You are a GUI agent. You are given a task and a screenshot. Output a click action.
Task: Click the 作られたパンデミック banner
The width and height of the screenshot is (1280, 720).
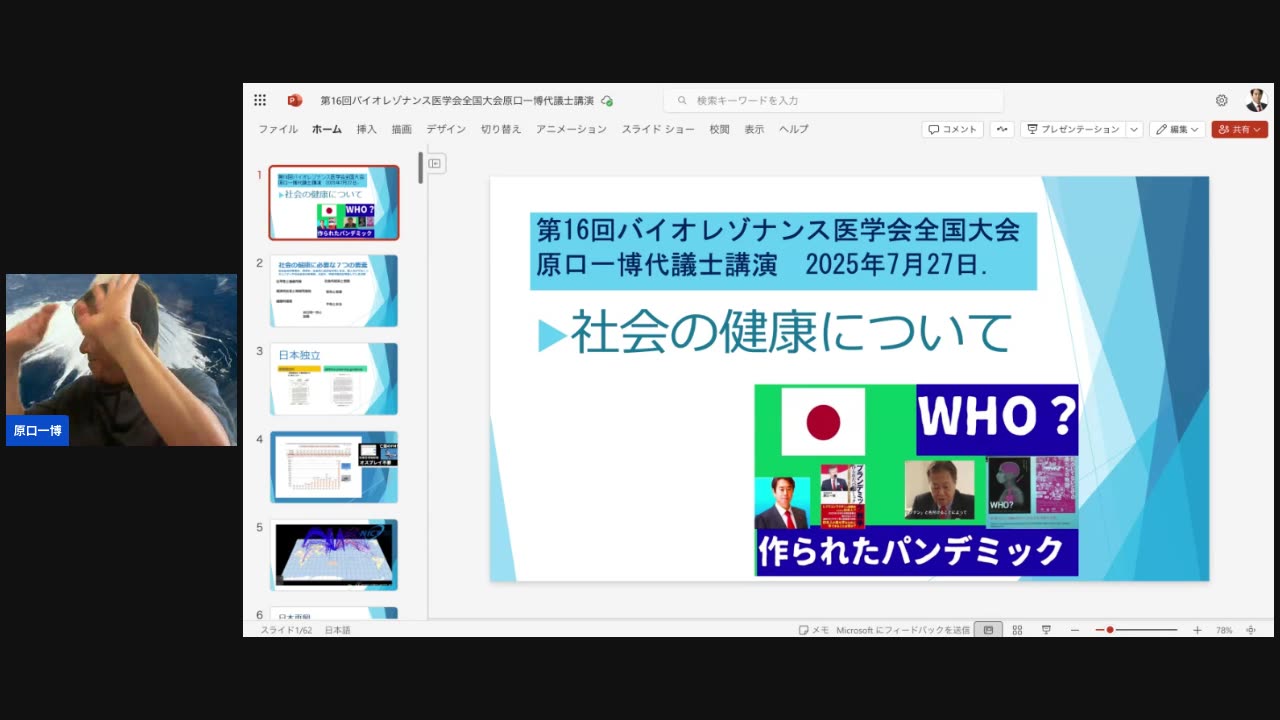(916, 551)
